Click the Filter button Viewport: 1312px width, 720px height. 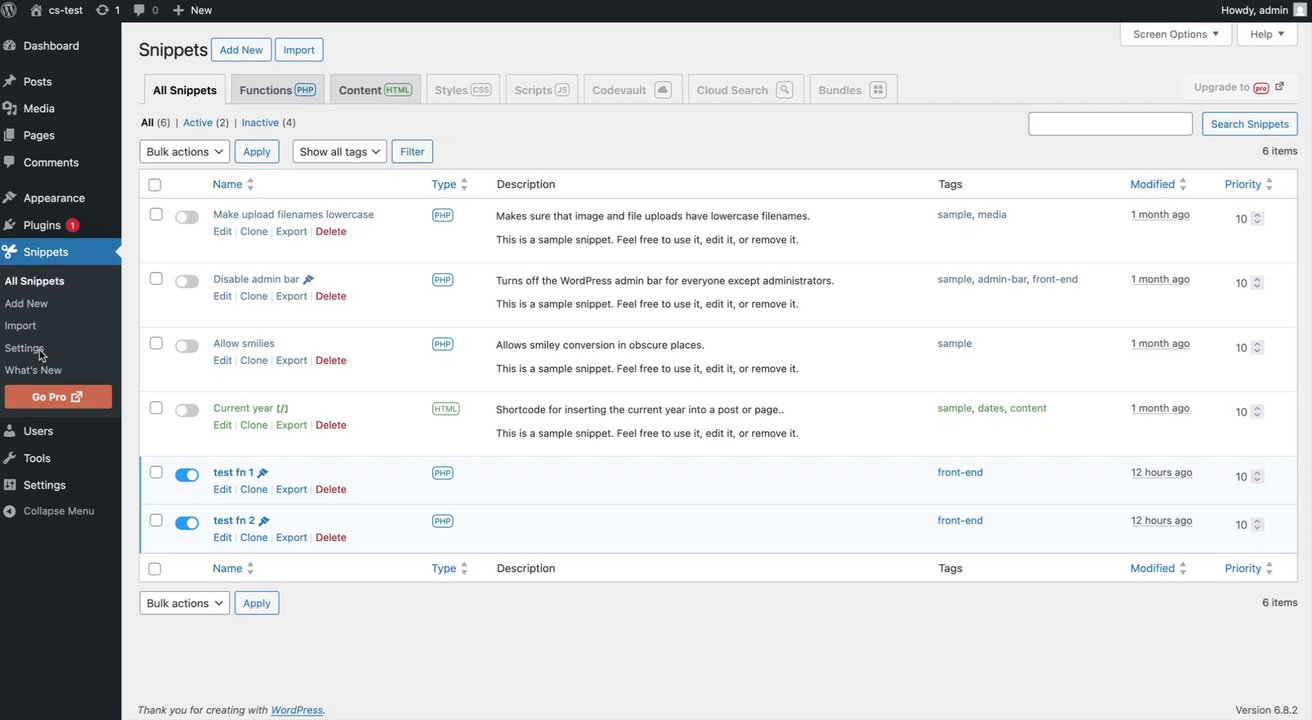[412, 152]
